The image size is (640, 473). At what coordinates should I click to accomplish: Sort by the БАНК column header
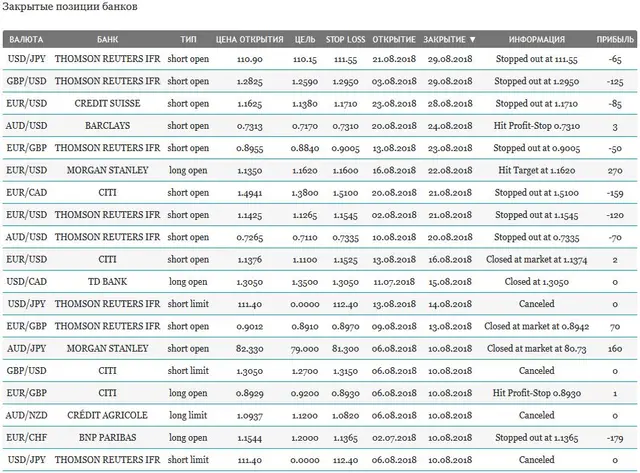point(107,40)
